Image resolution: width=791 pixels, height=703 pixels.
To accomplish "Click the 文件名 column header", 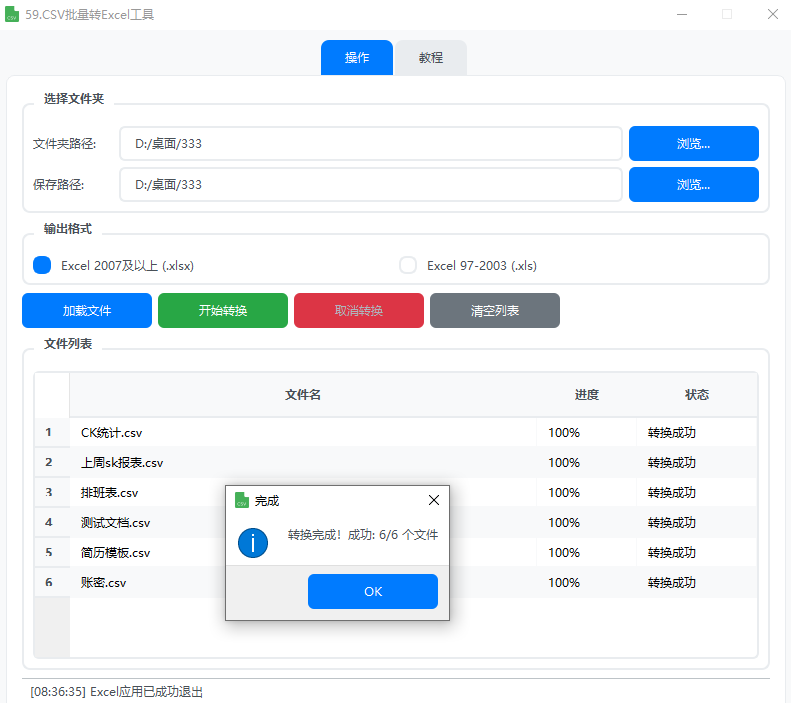I will click(x=303, y=395).
